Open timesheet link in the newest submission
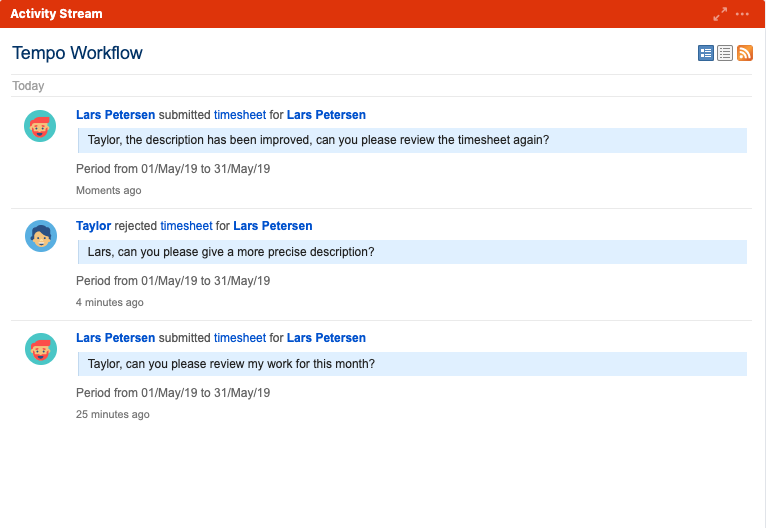This screenshot has width=766, height=528. pos(240,115)
